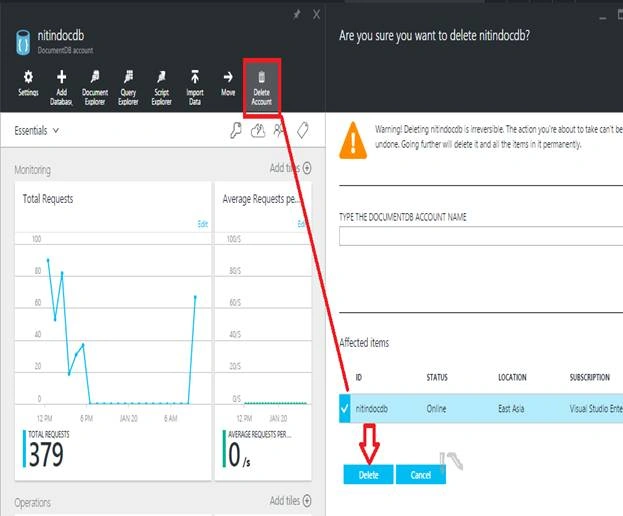Click the nitindocdb blade title
623x516 pixels.
point(61,35)
